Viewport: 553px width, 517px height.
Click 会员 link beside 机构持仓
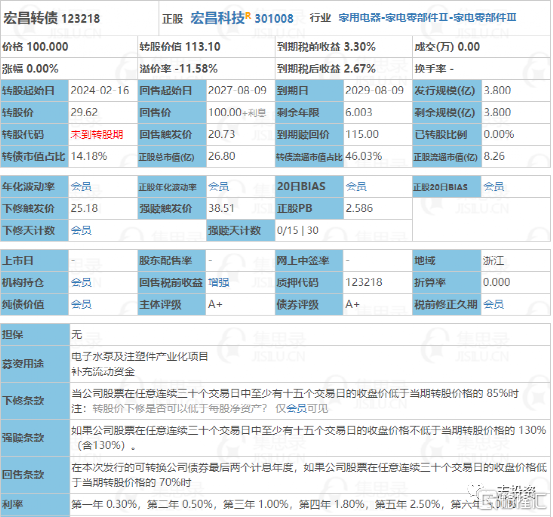point(81,282)
